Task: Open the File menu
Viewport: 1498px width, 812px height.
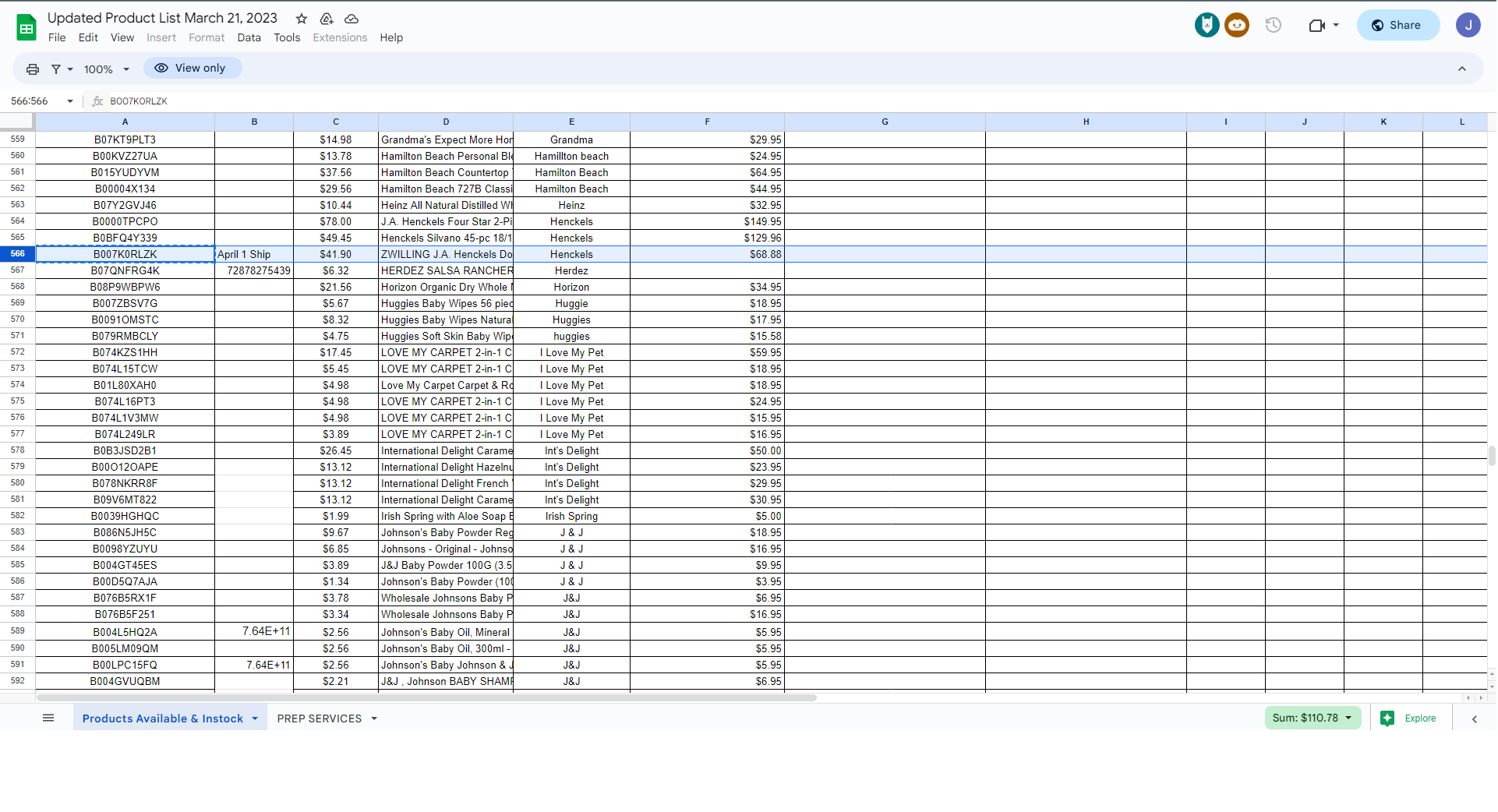Action: pyautogui.click(x=57, y=37)
